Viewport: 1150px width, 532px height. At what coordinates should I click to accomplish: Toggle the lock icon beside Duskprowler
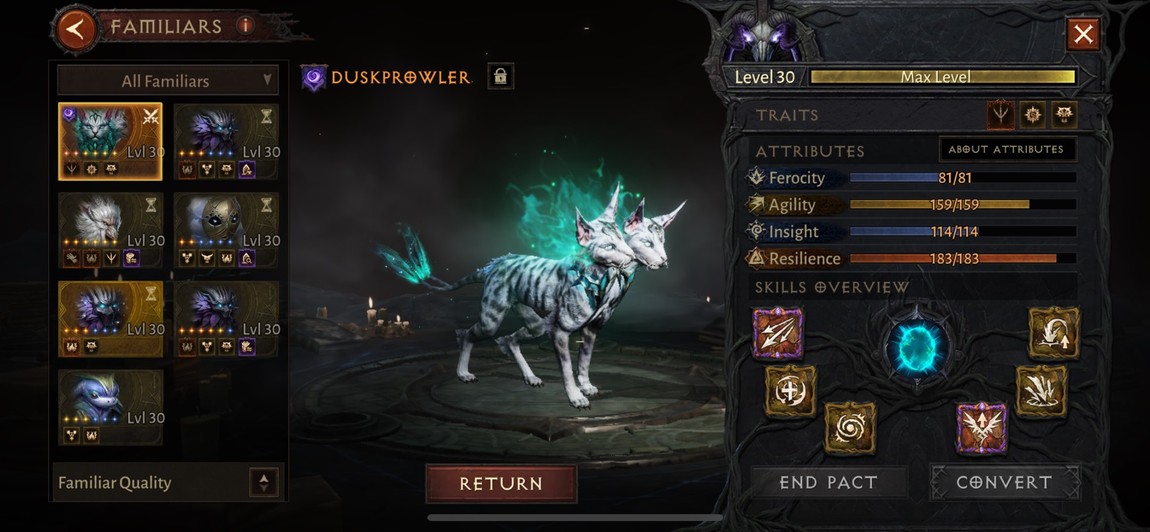[x=501, y=76]
